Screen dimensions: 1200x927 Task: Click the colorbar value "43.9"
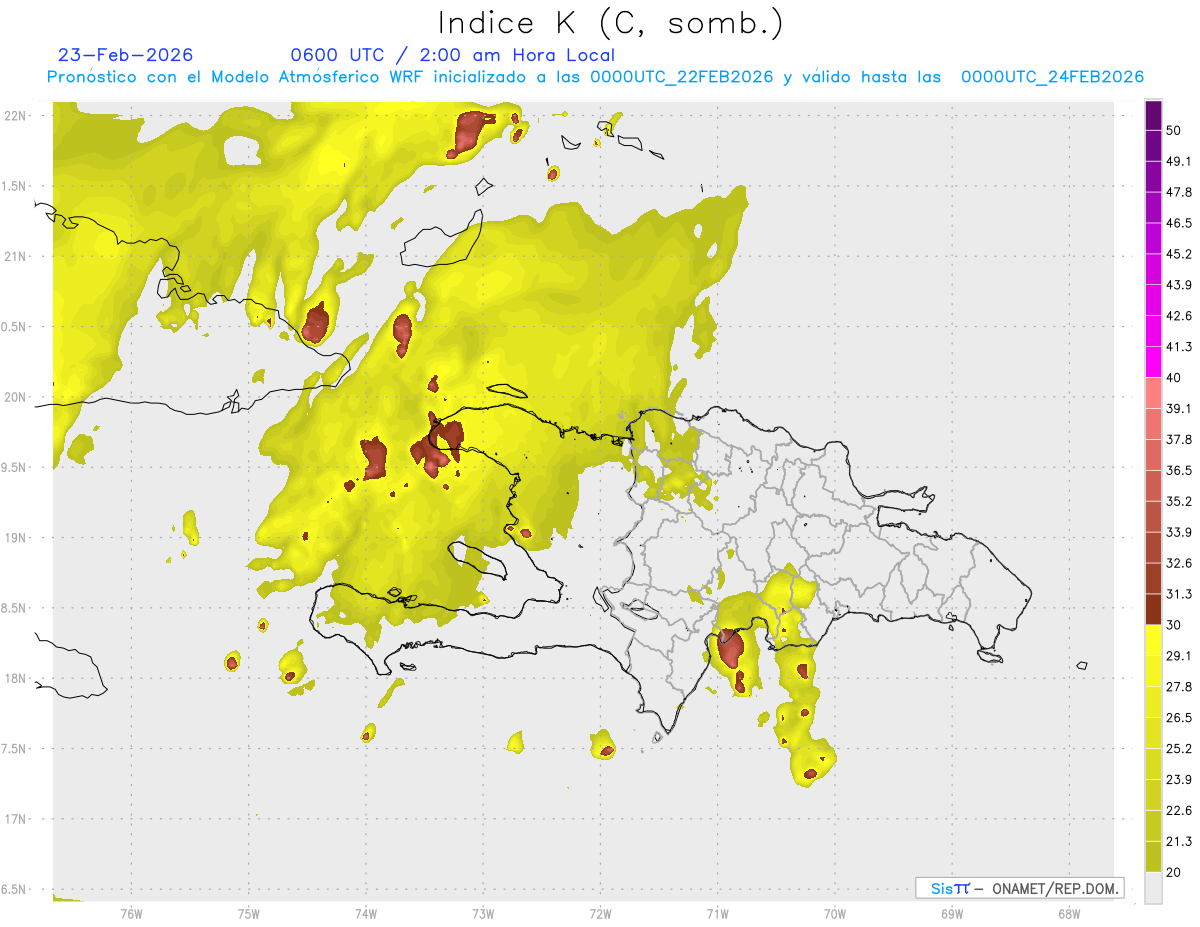pos(1179,285)
